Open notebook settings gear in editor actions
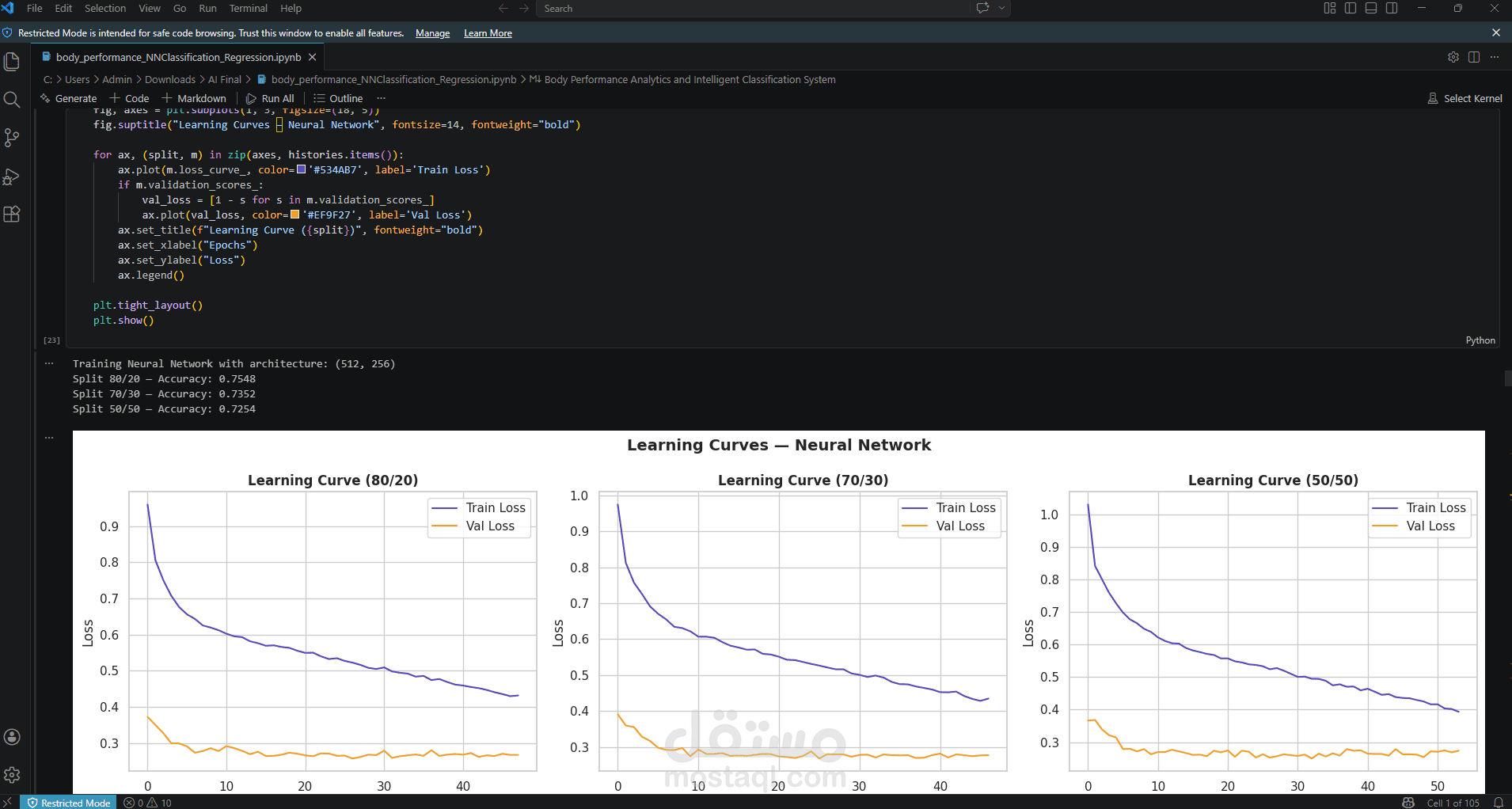The height and width of the screenshot is (809, 1512). tap(1453, 57)
